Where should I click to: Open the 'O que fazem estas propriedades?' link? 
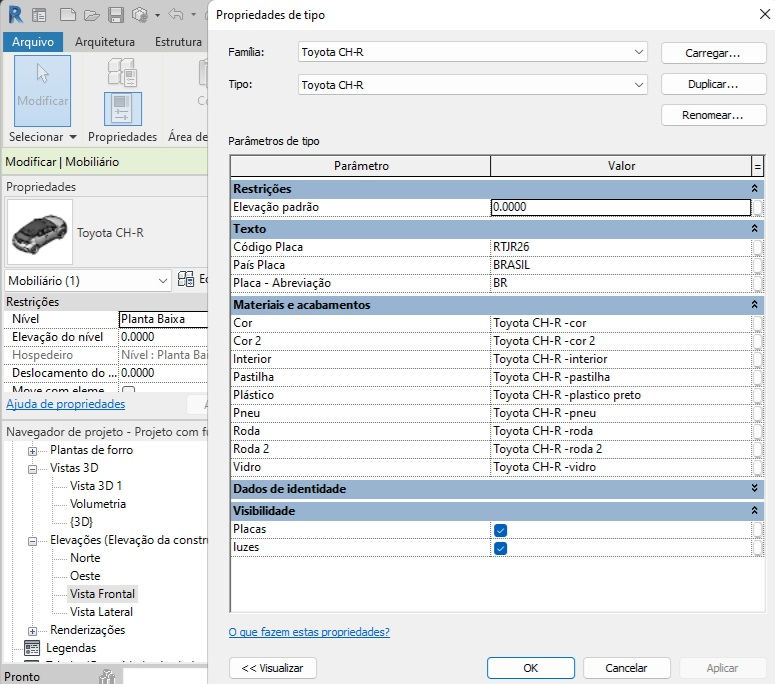pyautogui.click(x=309, y=632)
